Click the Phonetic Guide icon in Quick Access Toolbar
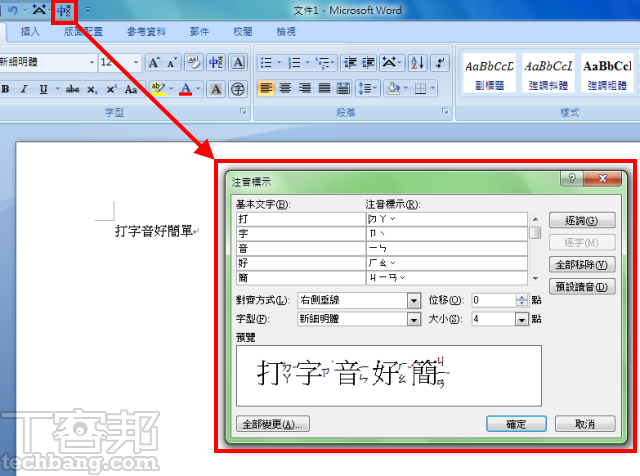The width and height of the screenshot is (640, 476). click(64, 11)
